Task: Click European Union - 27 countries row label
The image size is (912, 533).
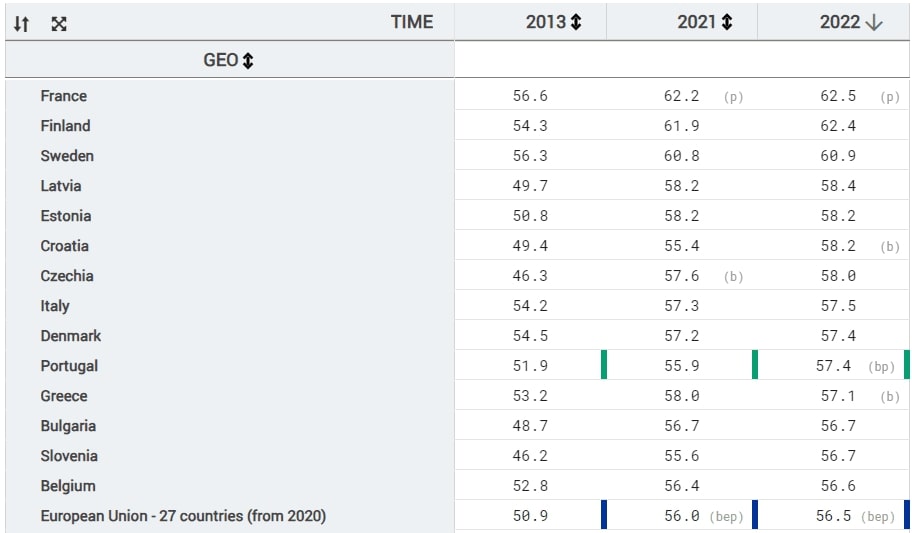Action: (x=183, y=516)
